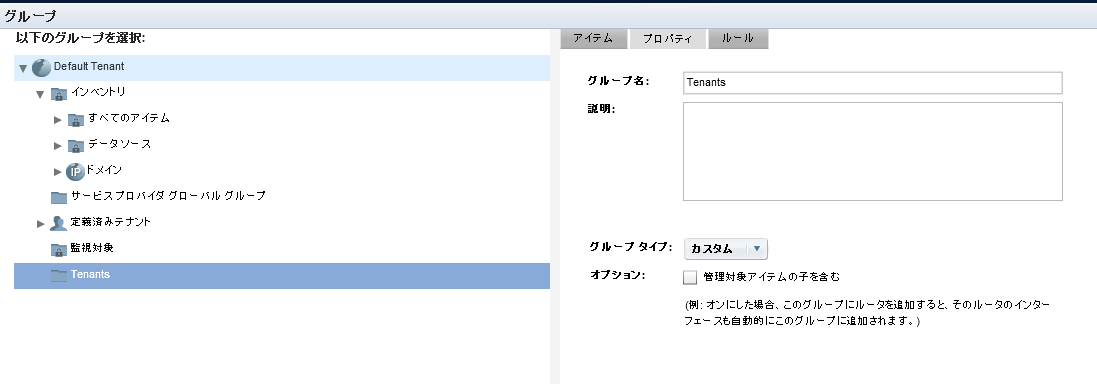Toggle 管理対象アイテムの子を含む checkbox

tap(690, 277)
